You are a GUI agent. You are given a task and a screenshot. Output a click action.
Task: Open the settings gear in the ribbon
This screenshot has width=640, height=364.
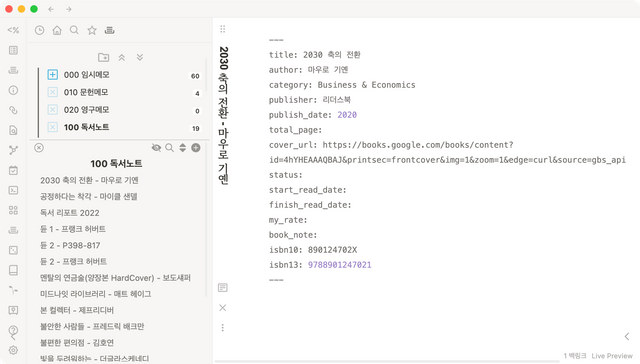[13, 350]
